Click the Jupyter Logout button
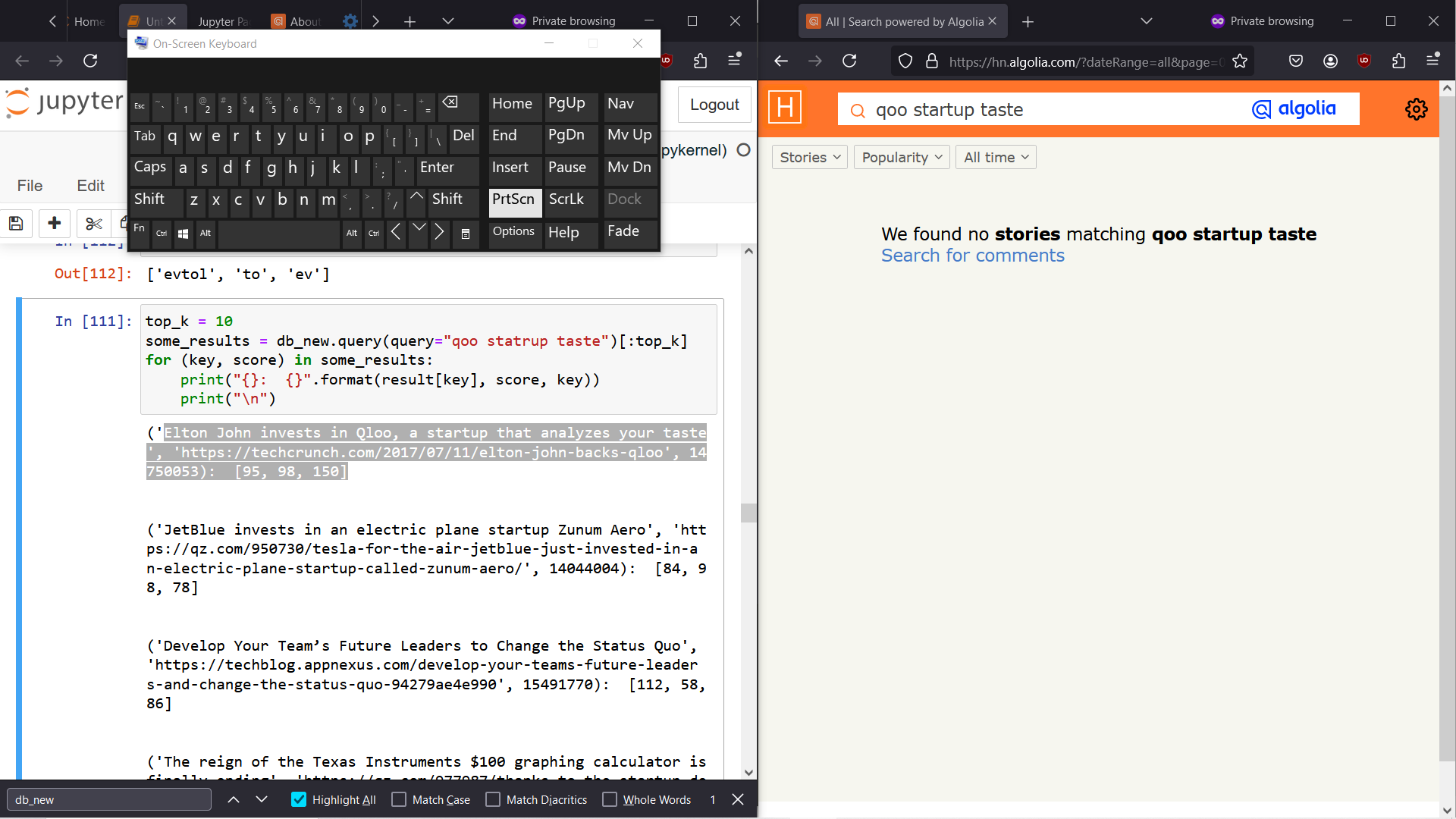This screenshot has width=1456, height=819. tap(714, 105)
